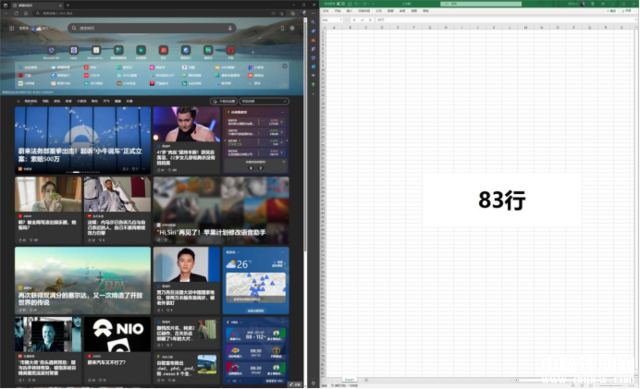640x389 pixels.
Task: Open the JD red quick-link tile
Action: tap(163, 50)
